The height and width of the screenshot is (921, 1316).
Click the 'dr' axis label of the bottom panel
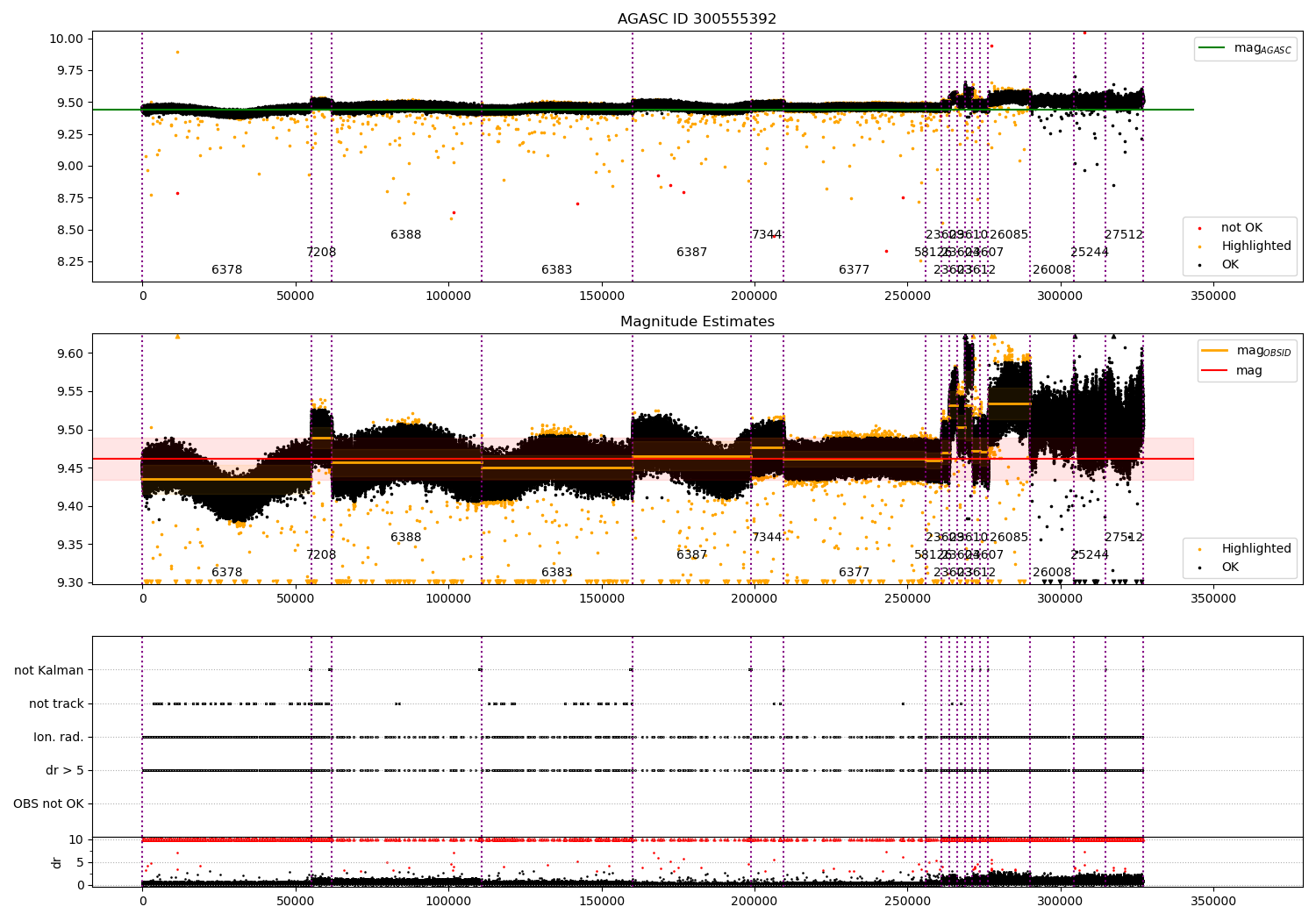click(x=57, y=862)
